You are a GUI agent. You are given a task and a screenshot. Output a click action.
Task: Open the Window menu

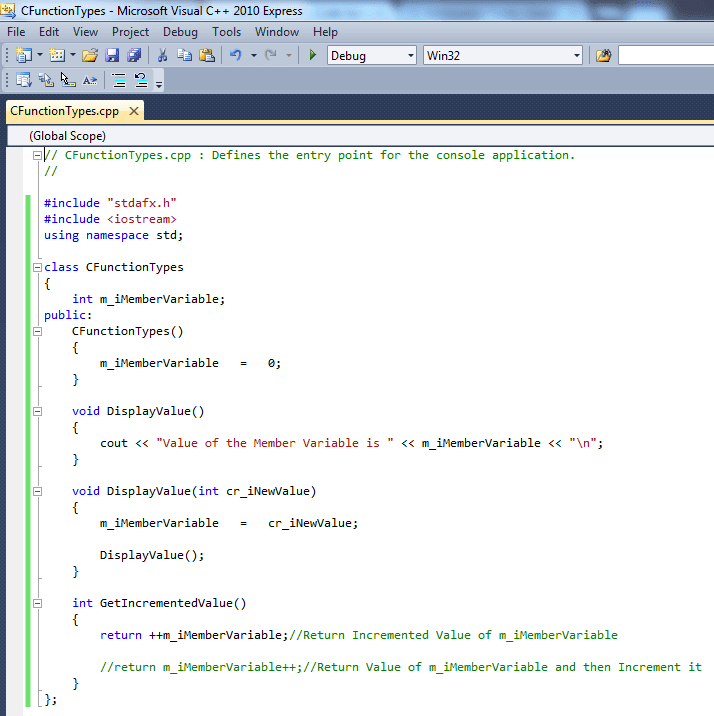coord(277,32)
